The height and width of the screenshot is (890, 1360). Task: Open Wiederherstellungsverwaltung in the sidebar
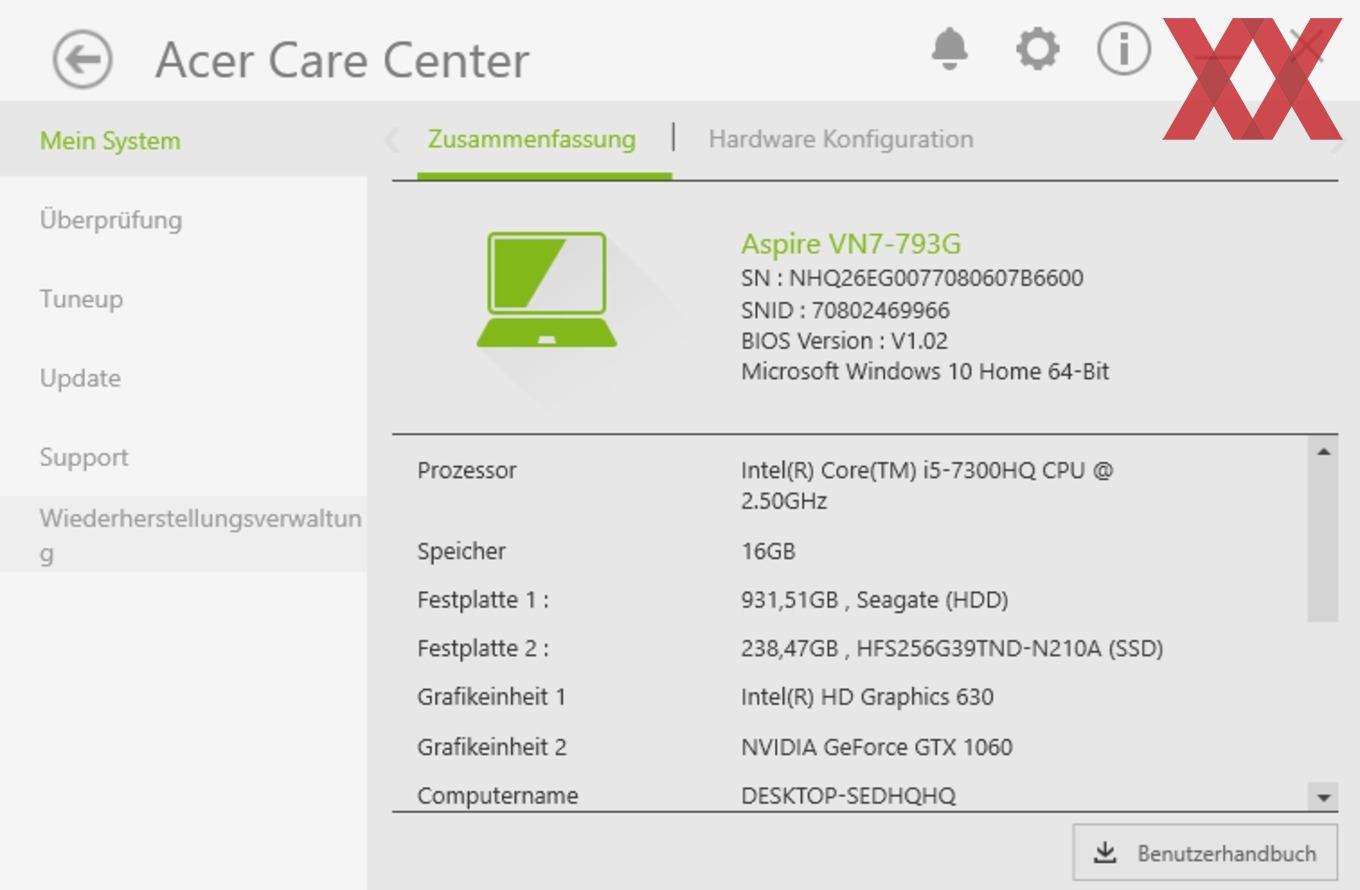183,534
